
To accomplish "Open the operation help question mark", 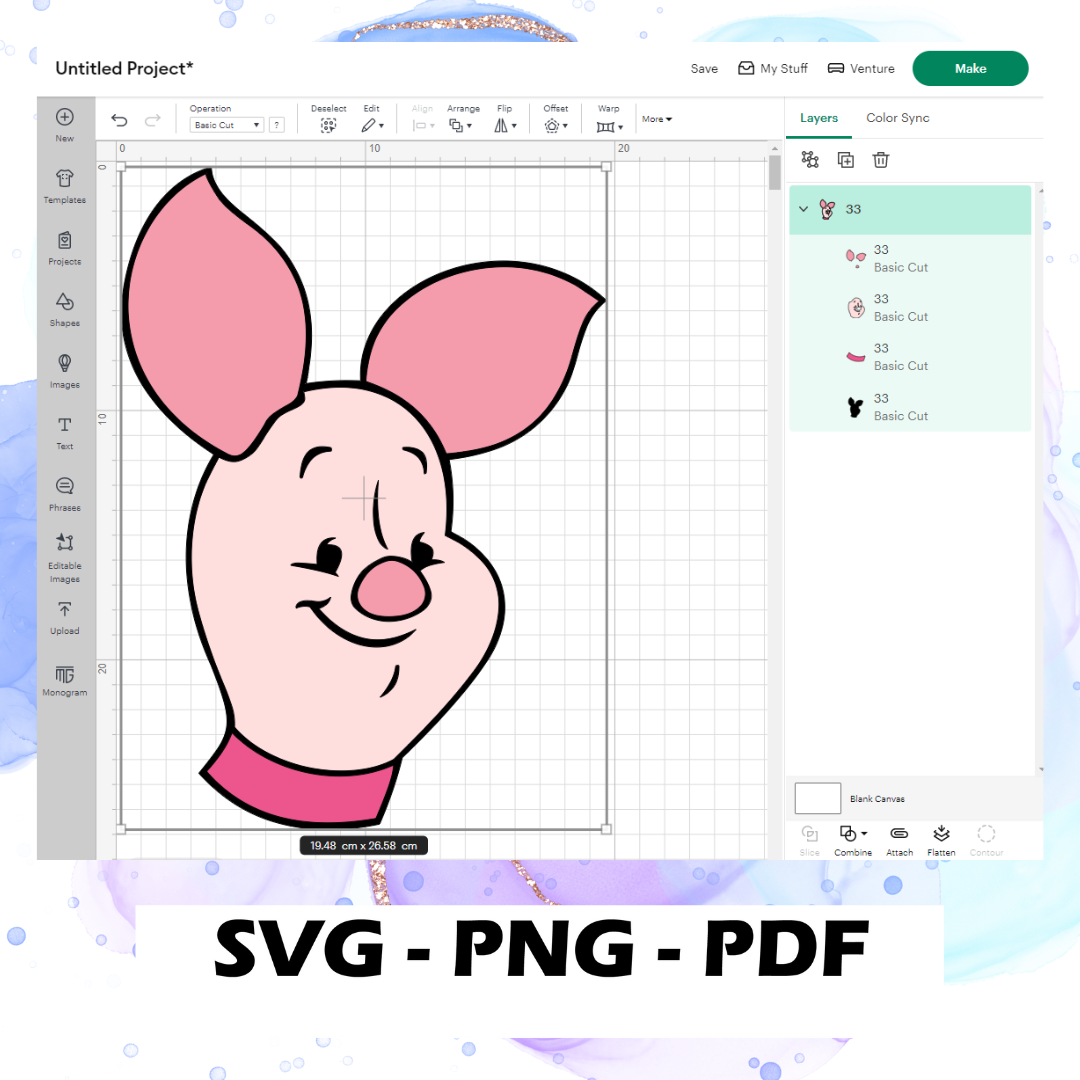I will tap(277, 125).
